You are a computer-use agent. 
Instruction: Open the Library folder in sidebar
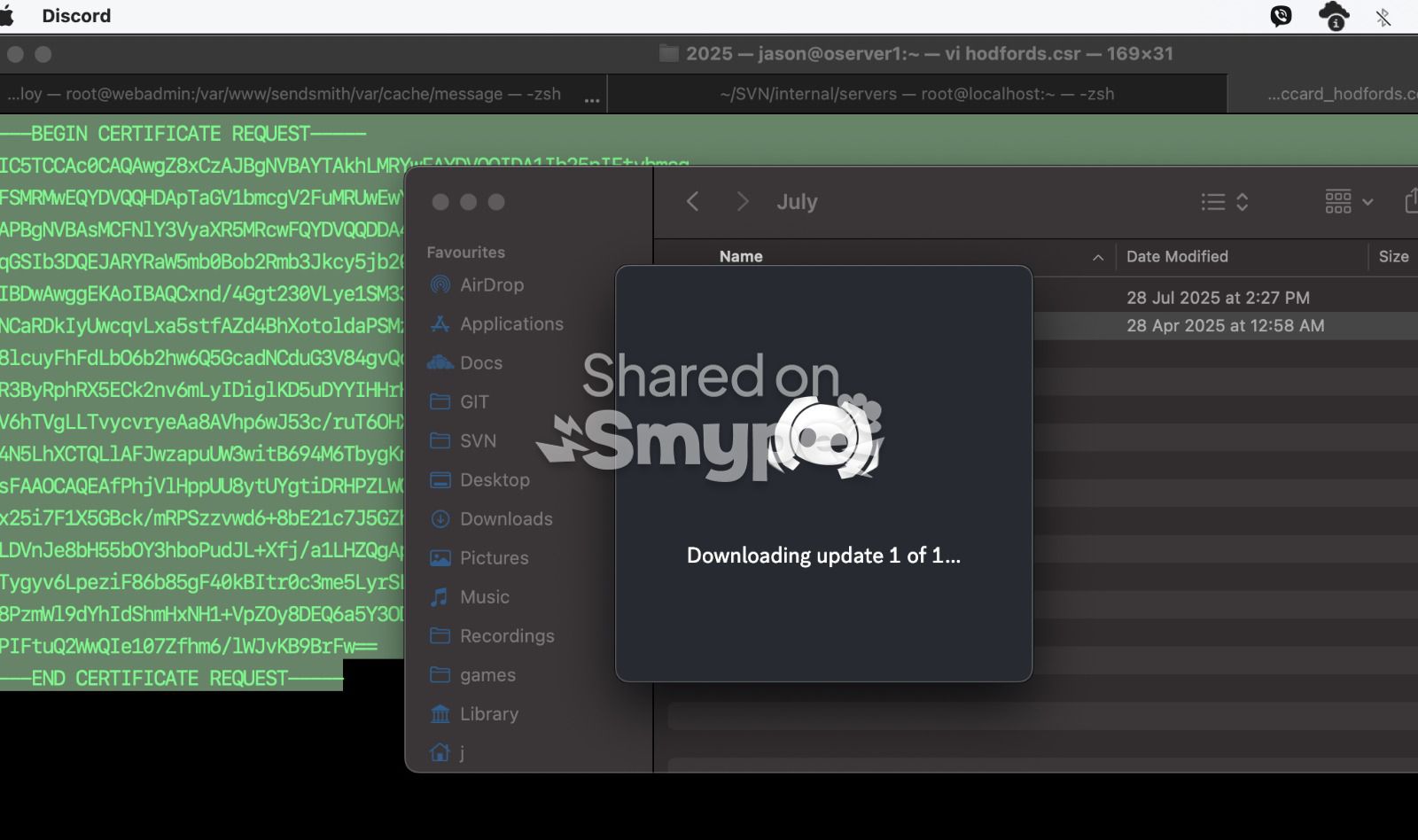[x=488, y=714]
